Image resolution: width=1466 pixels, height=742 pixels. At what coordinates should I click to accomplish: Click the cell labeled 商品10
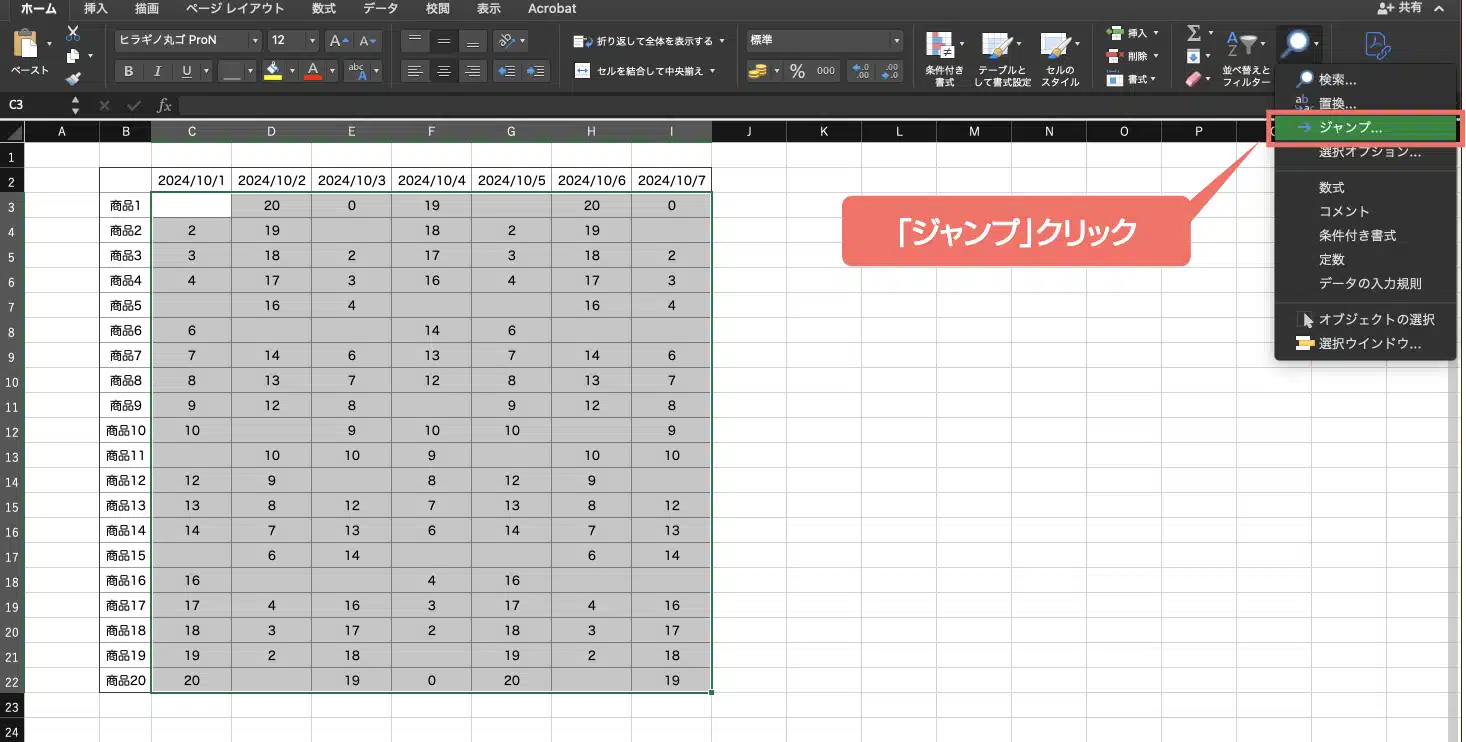pos(126,431)
